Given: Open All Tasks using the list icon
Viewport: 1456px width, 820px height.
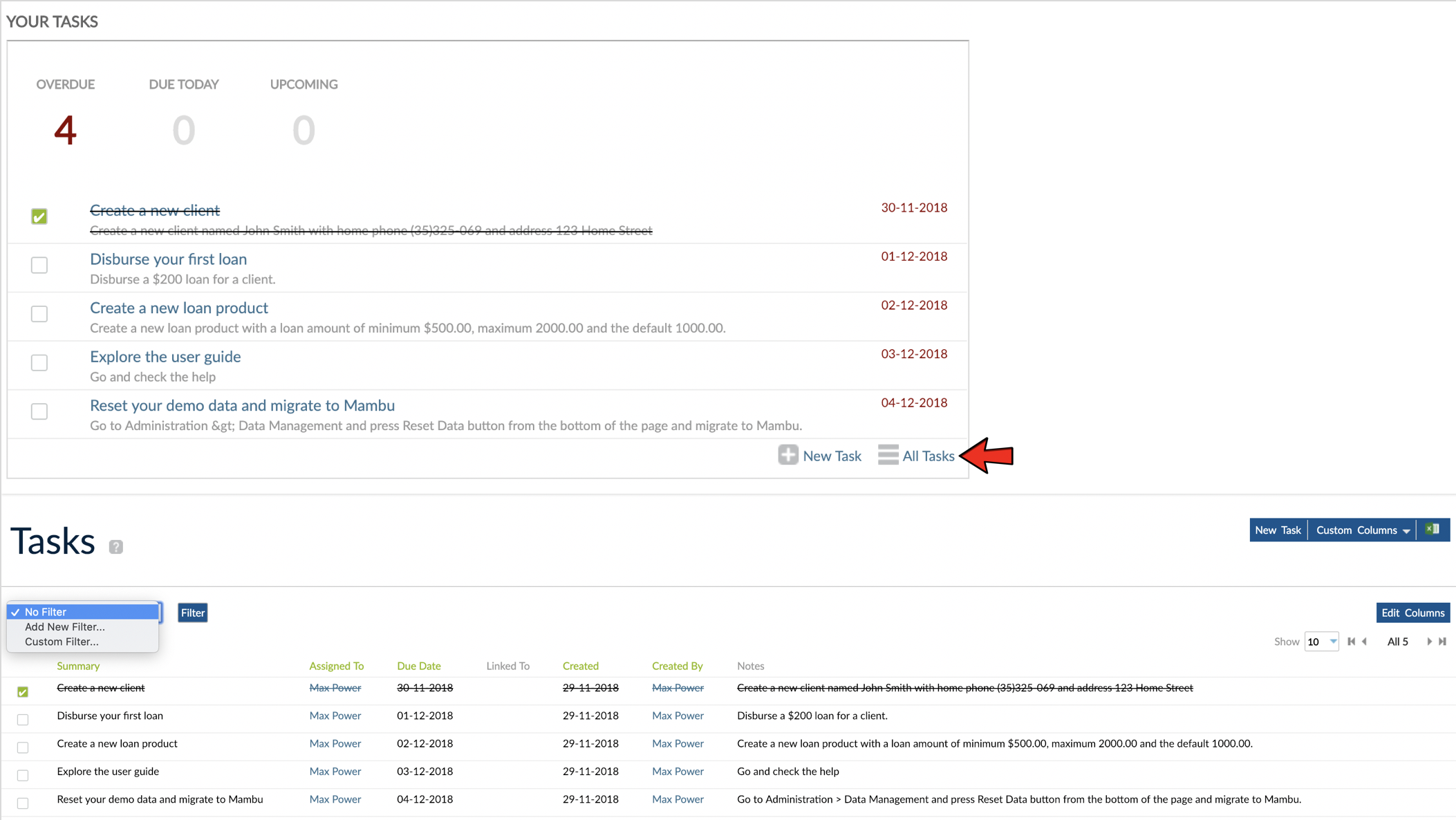Looking at the screenshot, I should pos(888,455).
